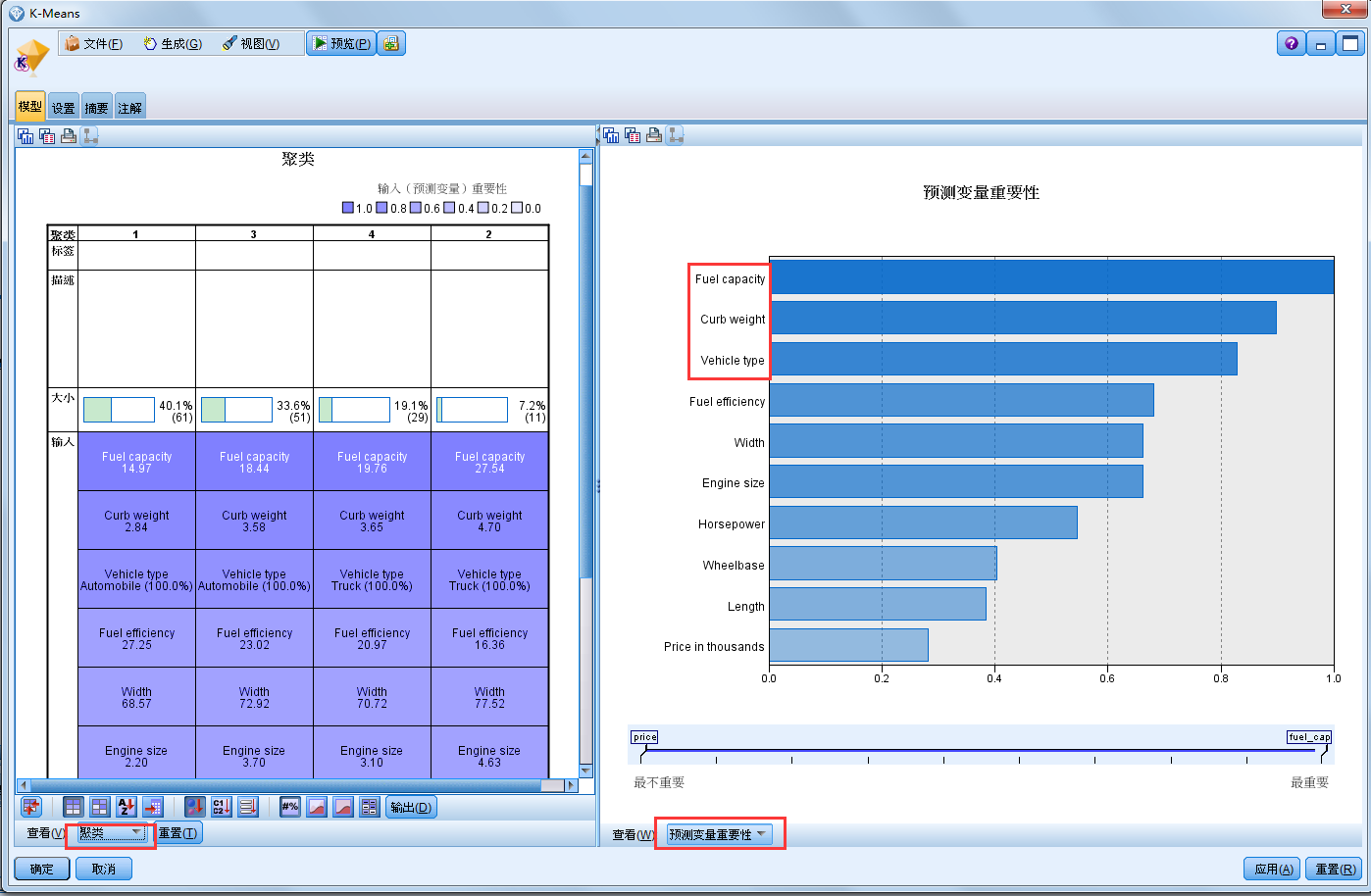The height and width of the screenshot is (896, 1371).
Task: Open the help question mark icon
Action: 1291,43
